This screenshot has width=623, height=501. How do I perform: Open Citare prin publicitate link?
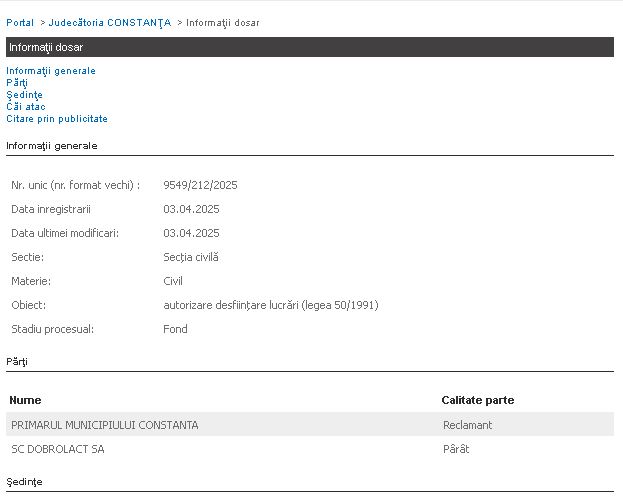coord(57,118)
